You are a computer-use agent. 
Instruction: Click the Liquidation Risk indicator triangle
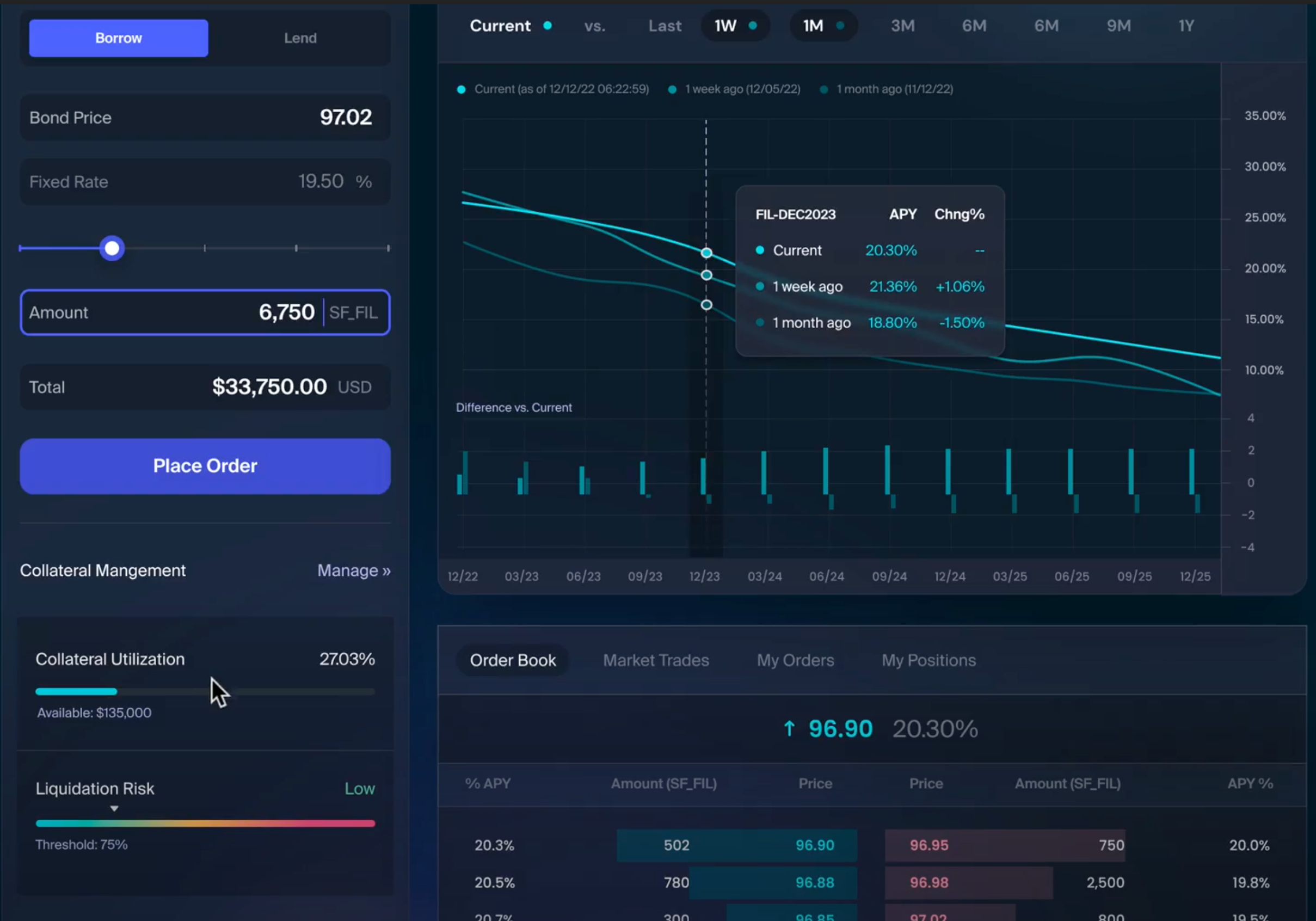tap(114, 808)
